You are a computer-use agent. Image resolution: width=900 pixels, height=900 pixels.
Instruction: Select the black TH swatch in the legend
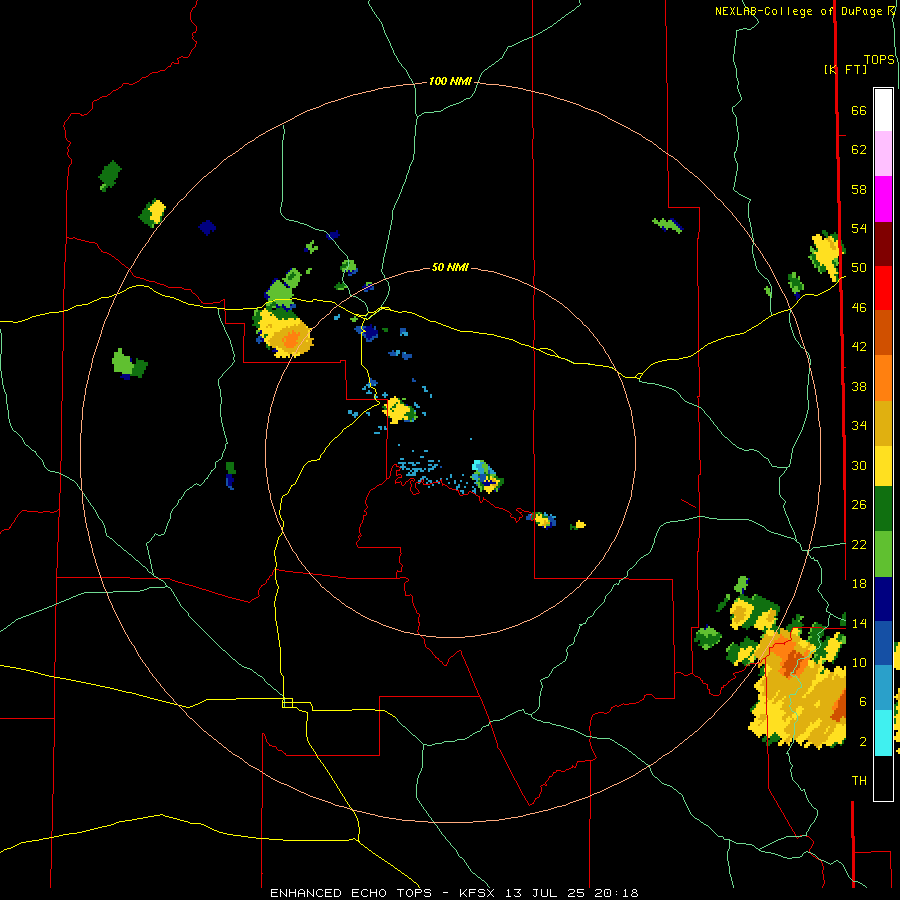(x=883, y=778)
